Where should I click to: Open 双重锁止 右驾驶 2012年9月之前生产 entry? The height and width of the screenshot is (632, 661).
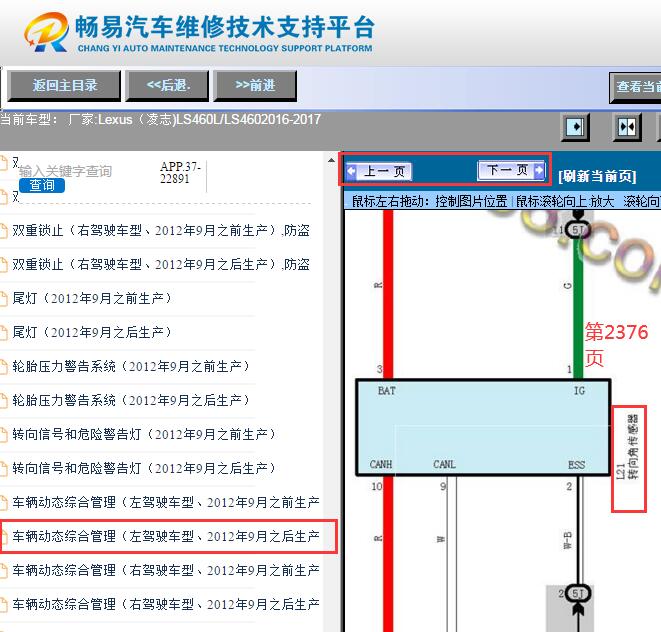(161, 230)
